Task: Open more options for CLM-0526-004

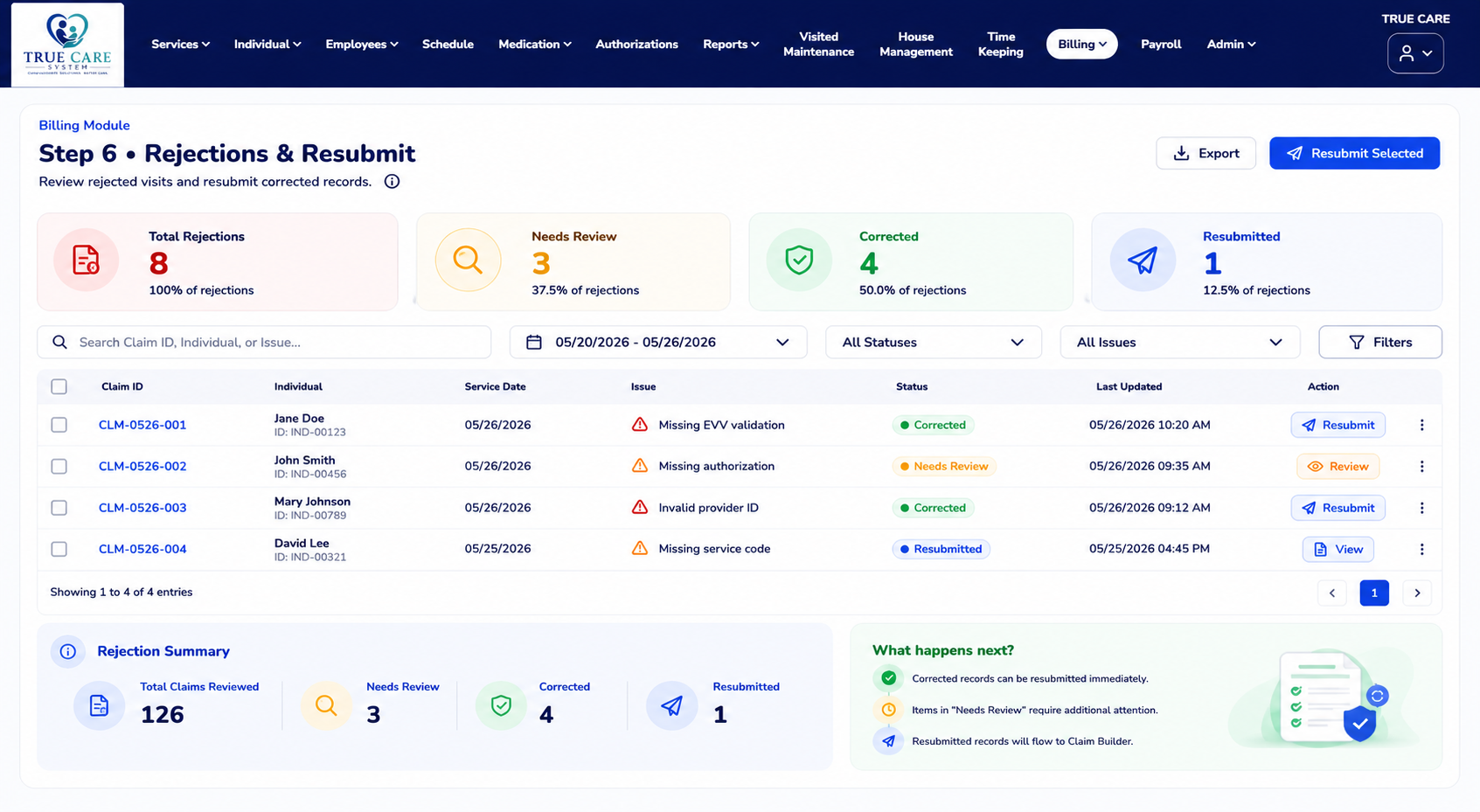Action: click(x=1421, y=549)
